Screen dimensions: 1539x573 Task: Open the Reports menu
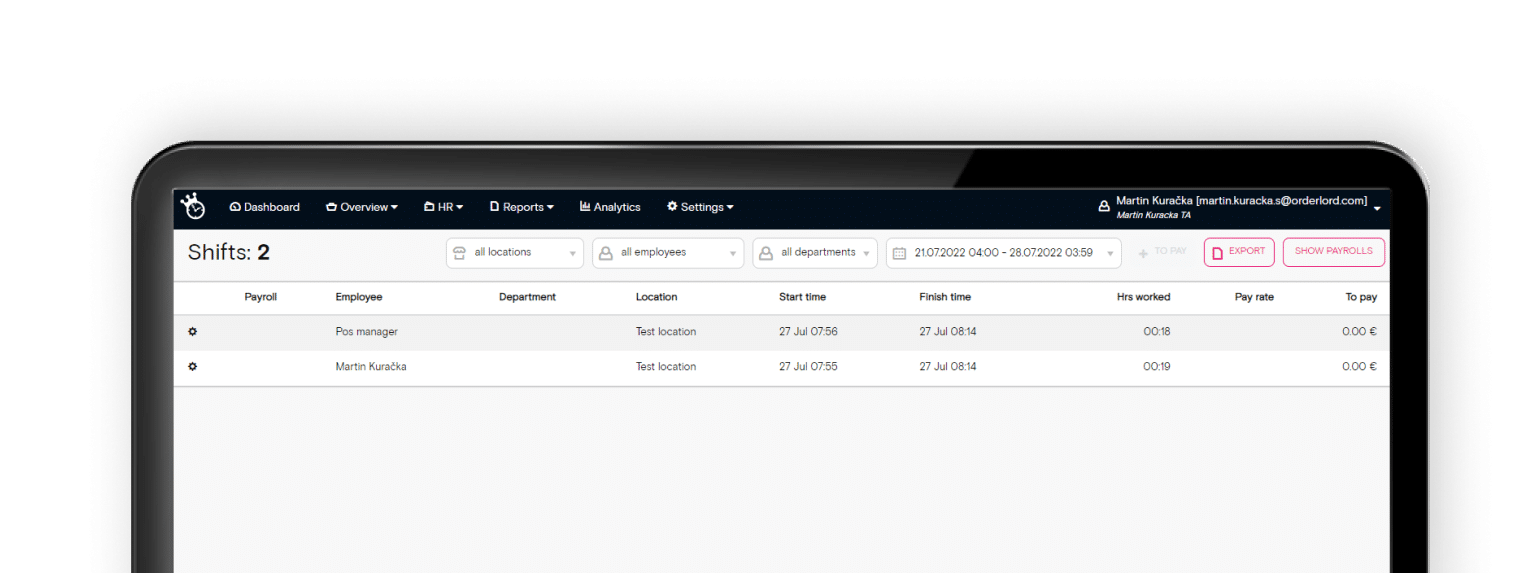pyautogui.click(x=522, y=207)
